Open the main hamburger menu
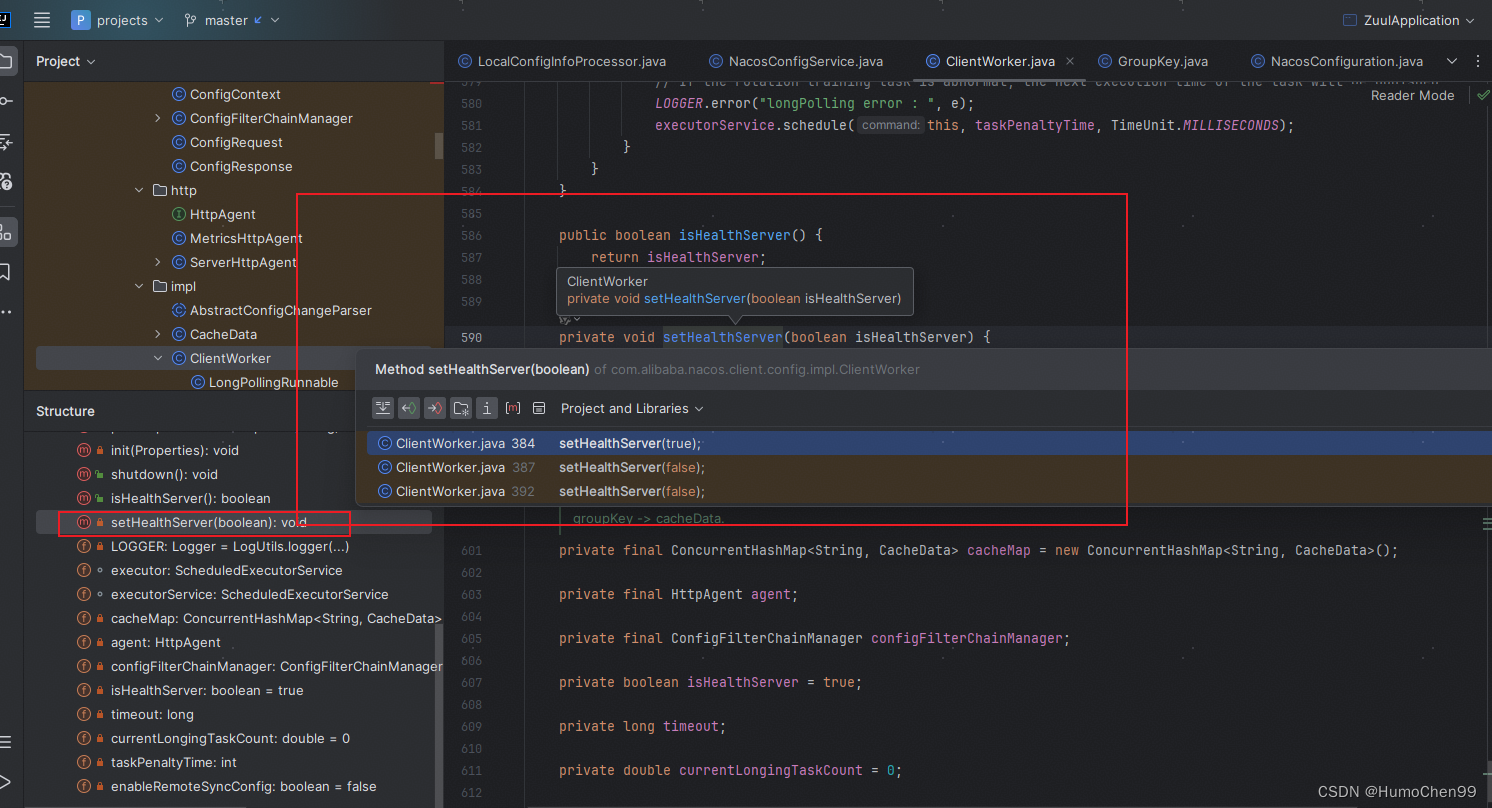This screenshot has height=808, width=1492. (x=41, y=20)
